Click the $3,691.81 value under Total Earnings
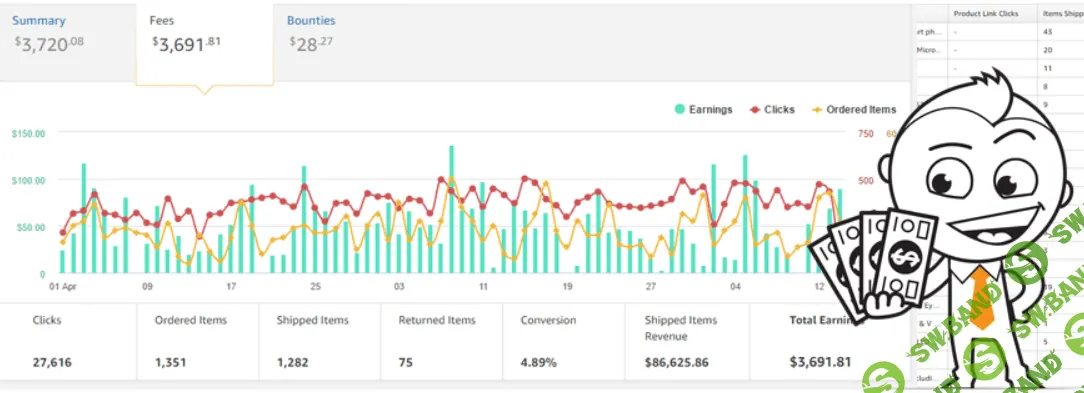 coord(820,363)
